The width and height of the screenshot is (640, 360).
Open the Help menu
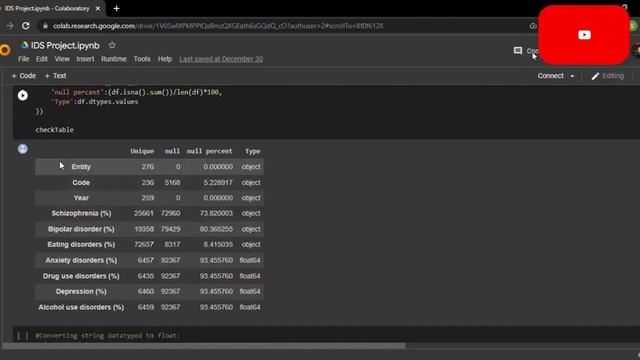(x=165, y=59)
